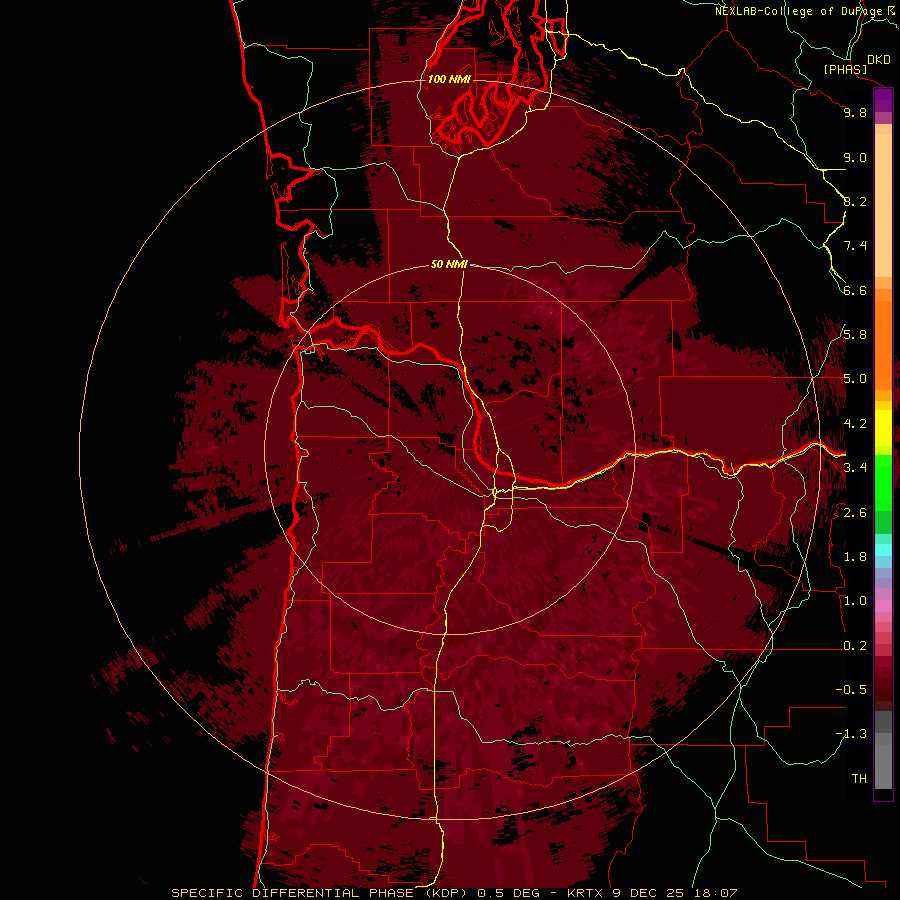
Task: Click the 0.2 value on the scale
Action: tap(855, 646)
